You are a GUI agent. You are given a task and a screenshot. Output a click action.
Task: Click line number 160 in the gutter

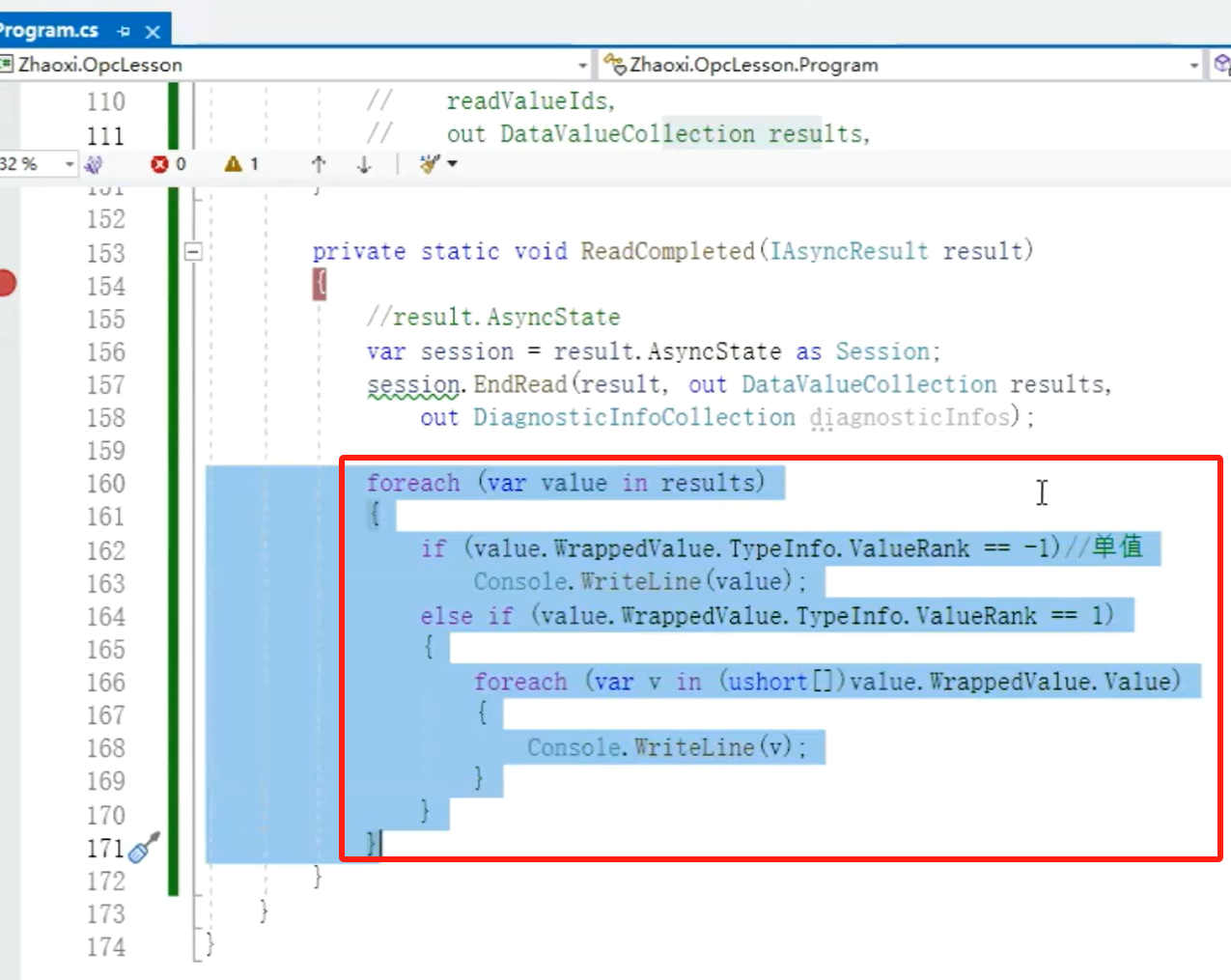click(x=105, y=484)
